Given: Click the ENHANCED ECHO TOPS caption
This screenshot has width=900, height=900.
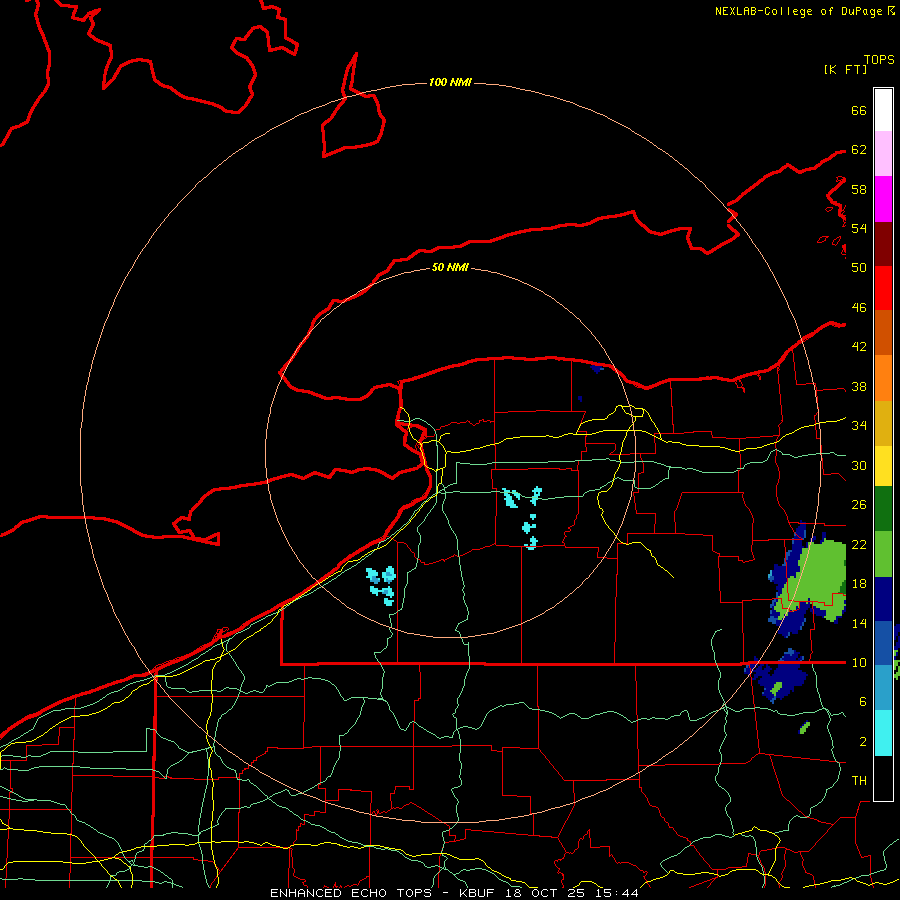Looking at the screenshot, I should pyautogui.click(x=351, y=893).
